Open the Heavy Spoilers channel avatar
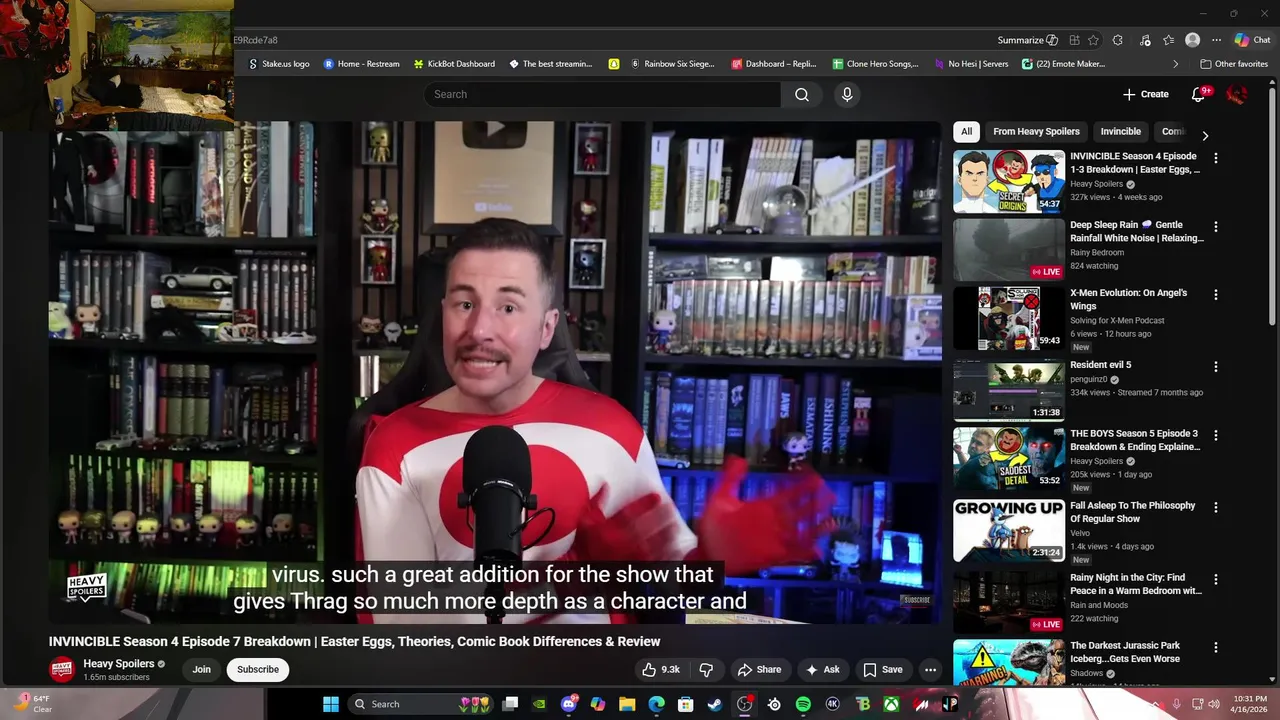The width and height of the screenshot is (1280, 720). pyautogui.click(x=62, y=669)
